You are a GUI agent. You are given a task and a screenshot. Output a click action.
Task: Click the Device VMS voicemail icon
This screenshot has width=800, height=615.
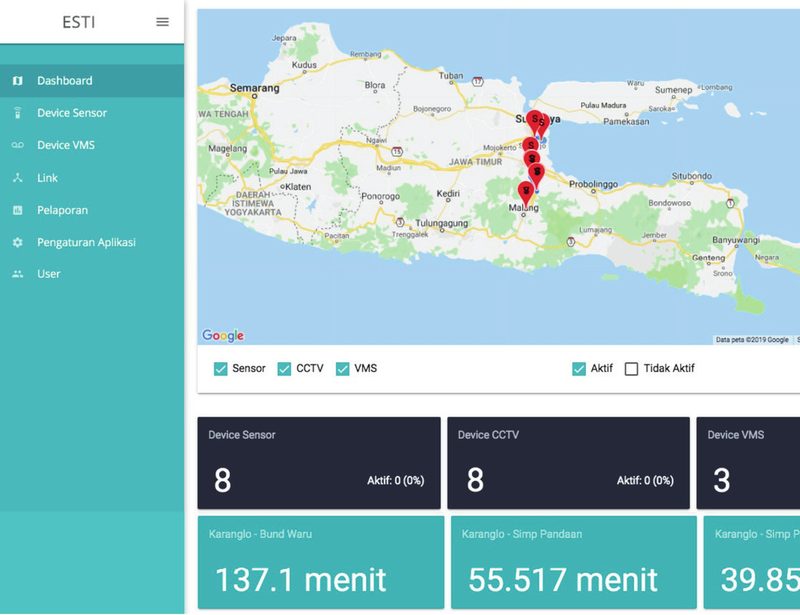18,145
